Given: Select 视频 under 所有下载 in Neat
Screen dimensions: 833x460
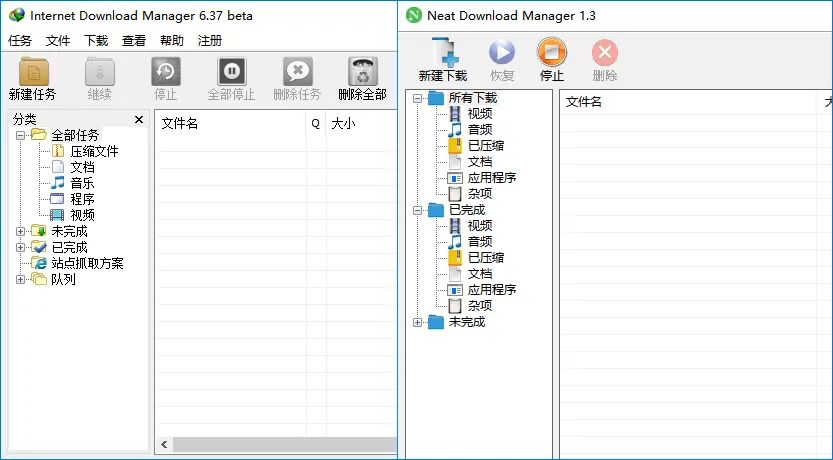Looking at the screenshot, I should (480, 114).
